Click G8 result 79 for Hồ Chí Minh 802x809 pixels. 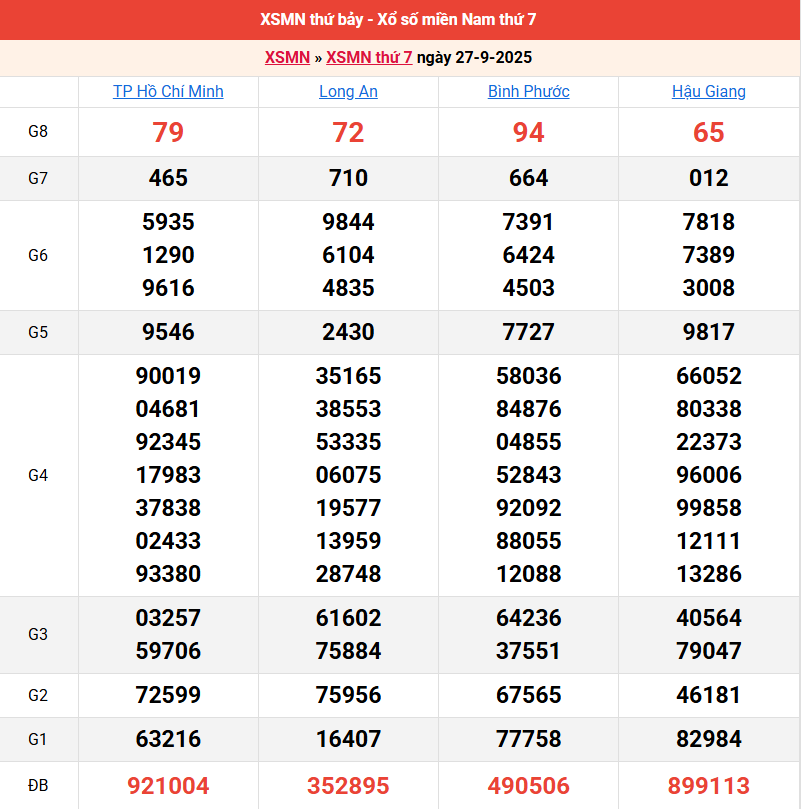pos(168,132)
